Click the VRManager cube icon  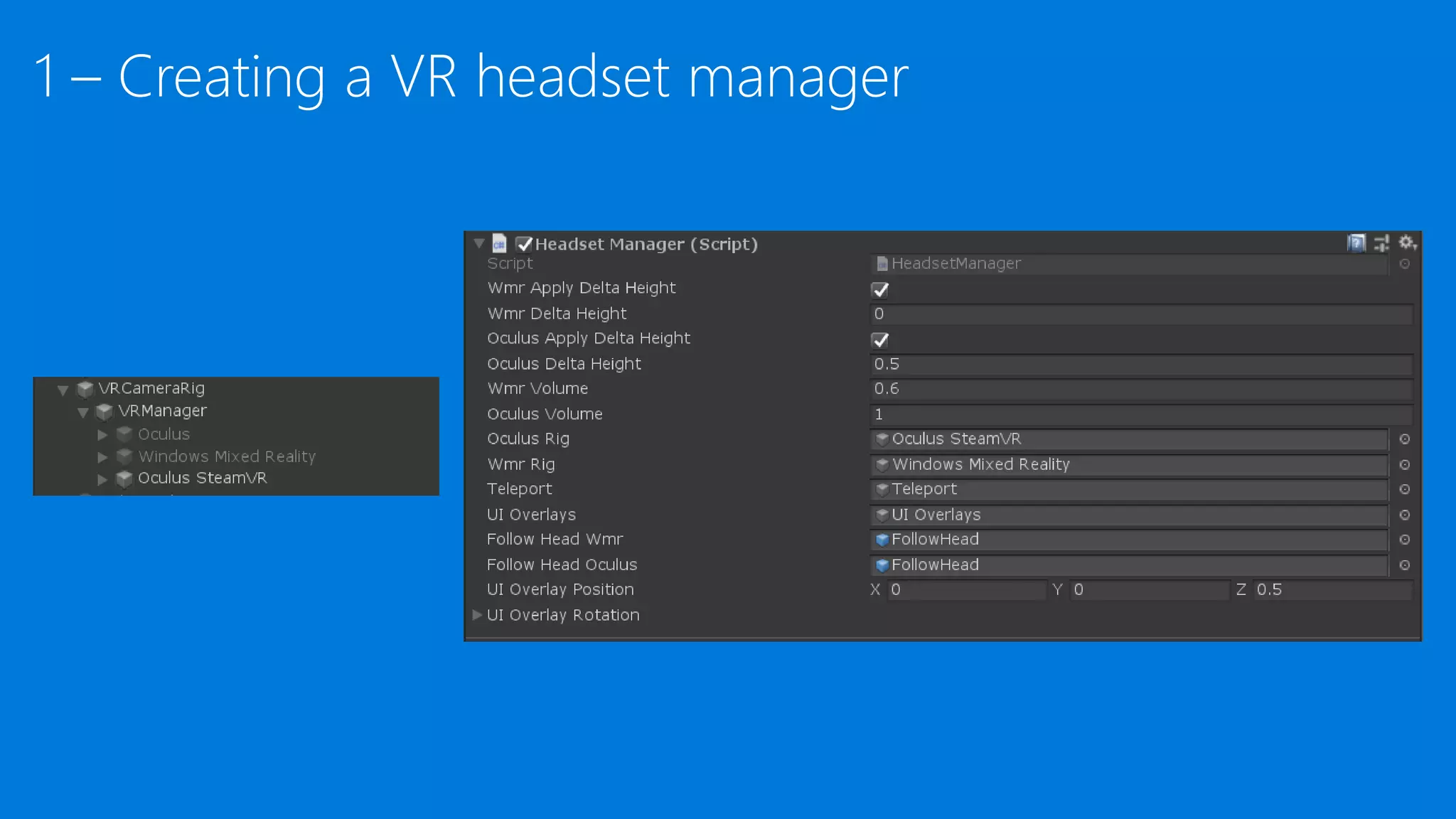pyautogui.click(x=105, y=412)
